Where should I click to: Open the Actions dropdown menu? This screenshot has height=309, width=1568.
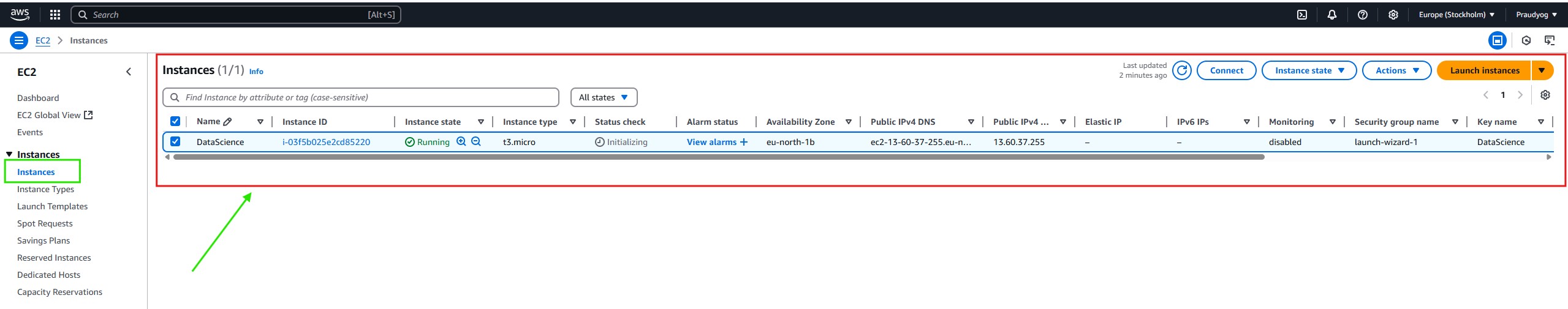pos(1396,70)
